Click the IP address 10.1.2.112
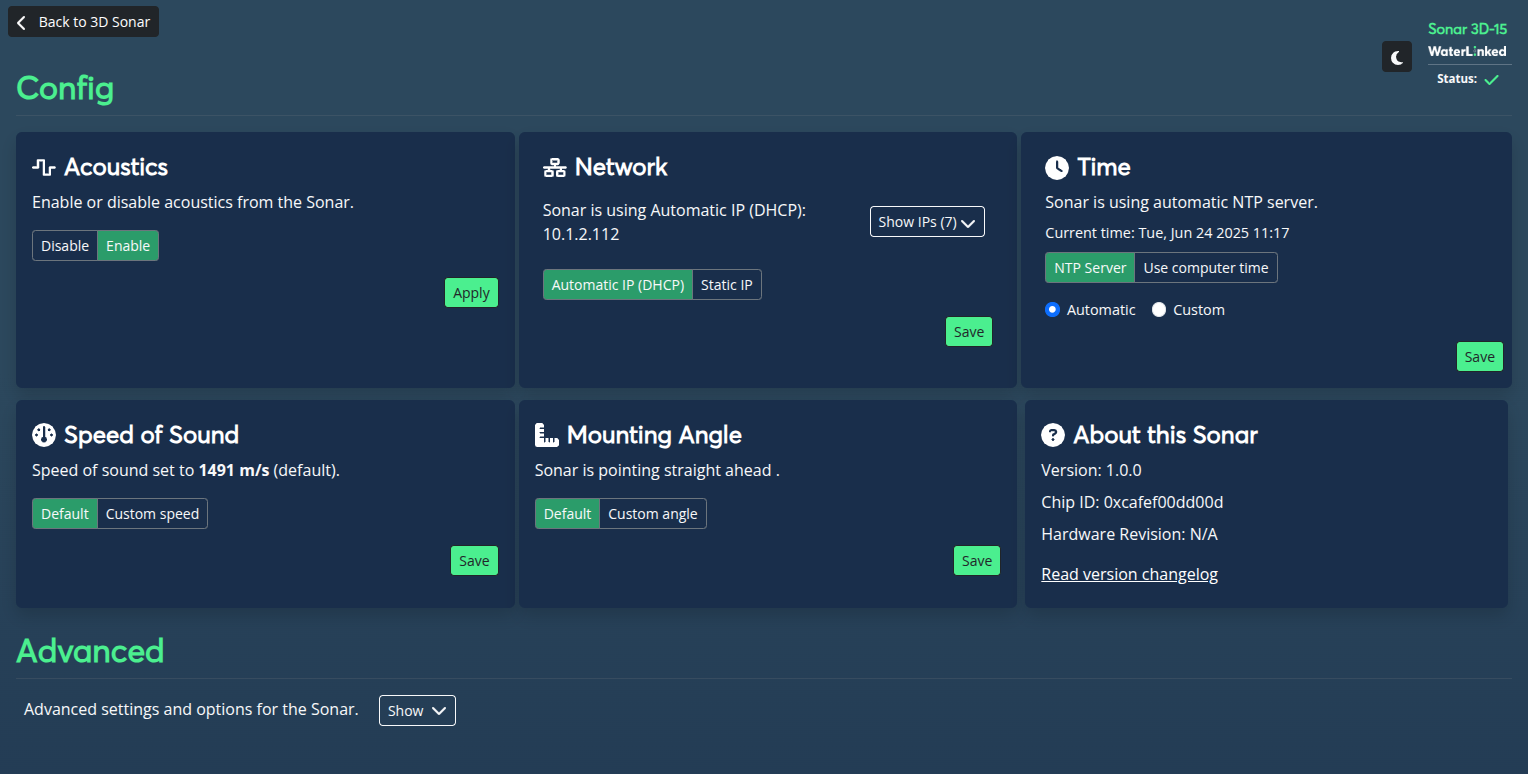The image size is (1528, 774). click(x=581, y=235)
